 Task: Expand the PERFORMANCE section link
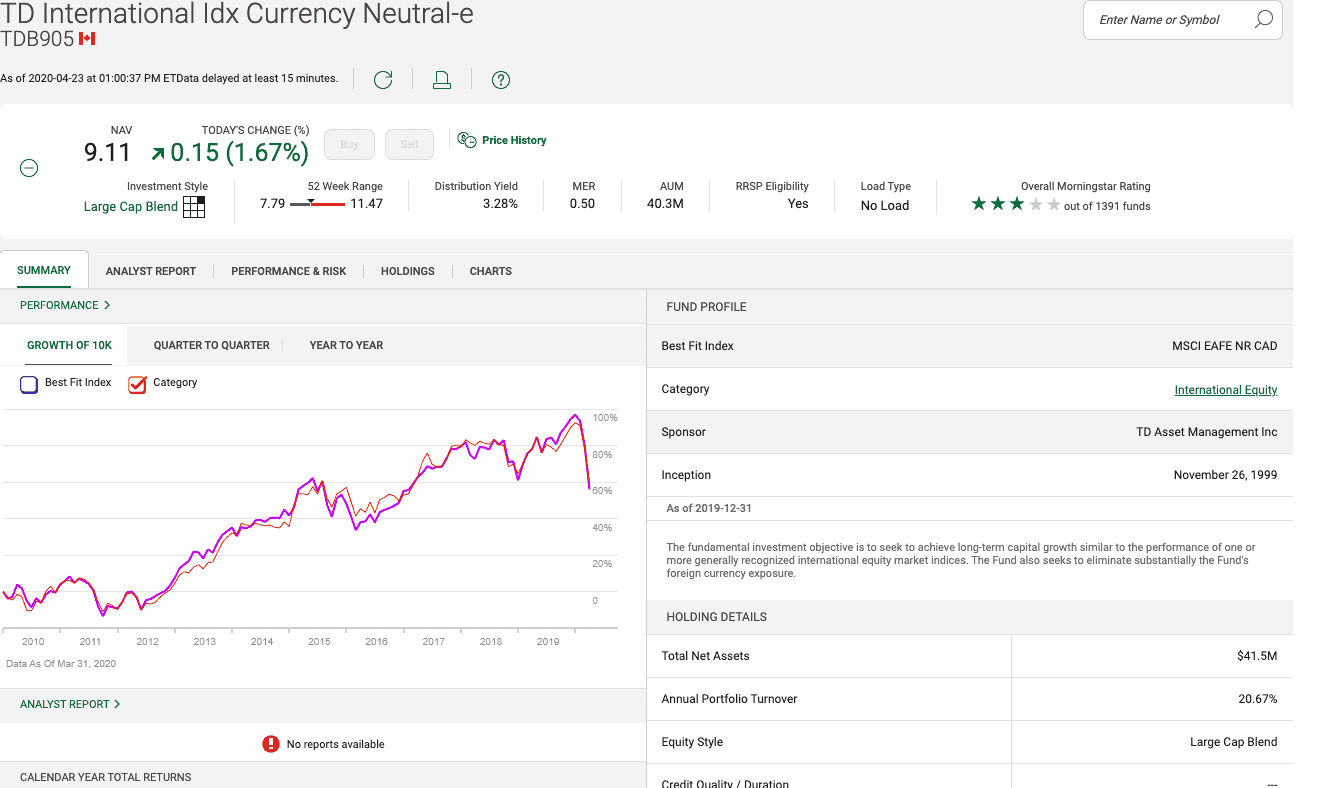(65, 305)
